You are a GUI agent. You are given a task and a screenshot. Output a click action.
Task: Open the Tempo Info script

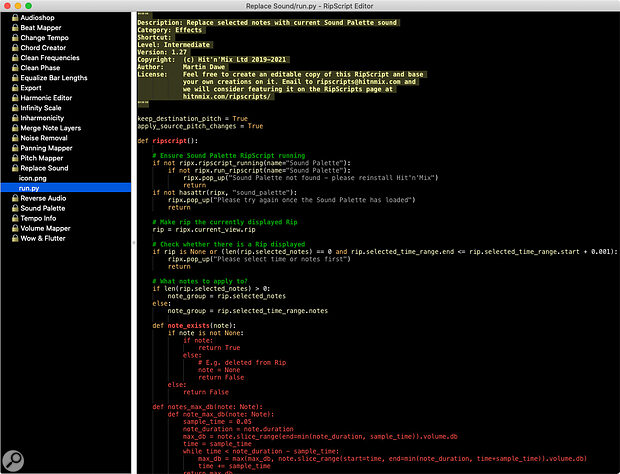click(x=38, y=218)
